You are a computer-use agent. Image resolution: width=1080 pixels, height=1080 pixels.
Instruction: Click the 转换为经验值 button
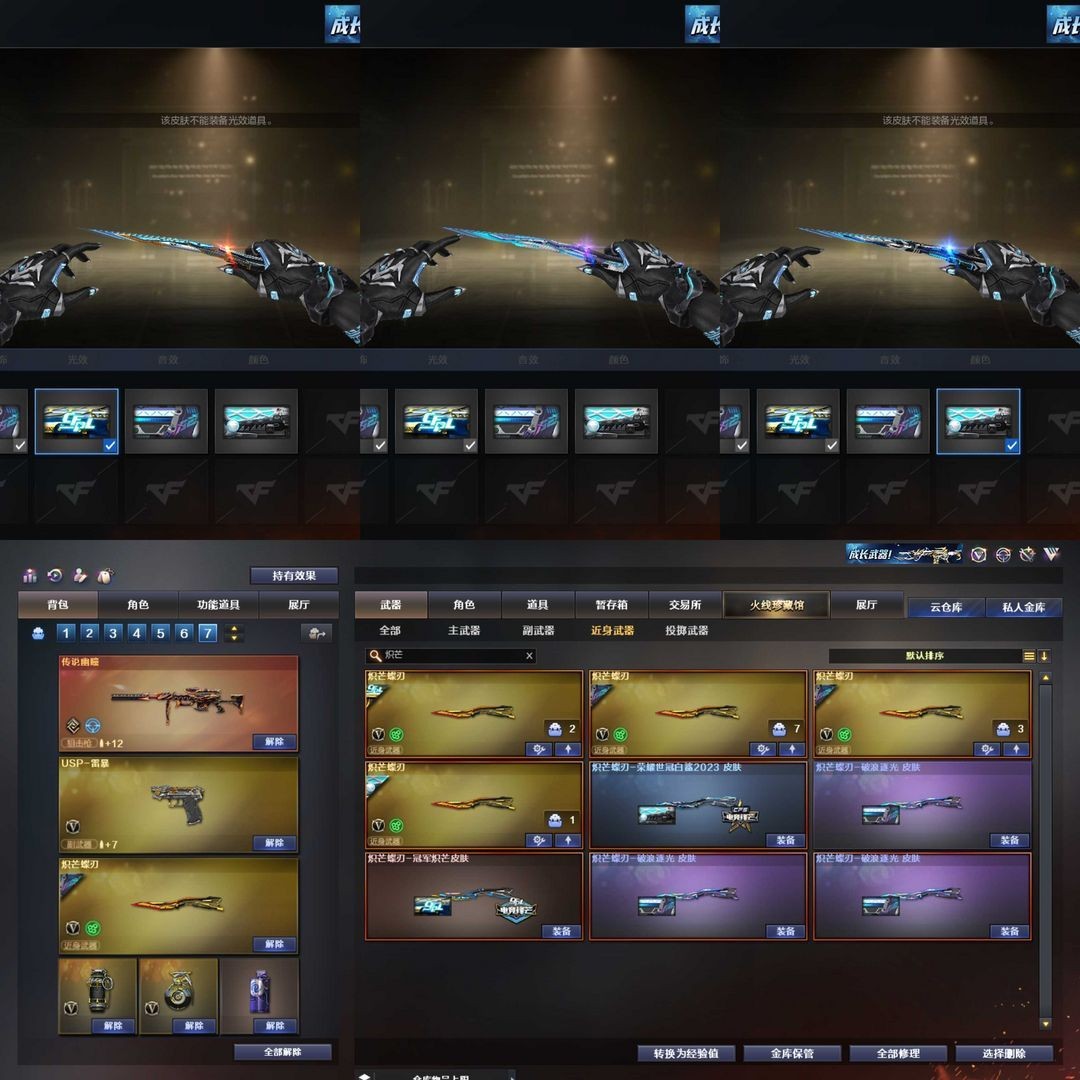(686, 1053)
